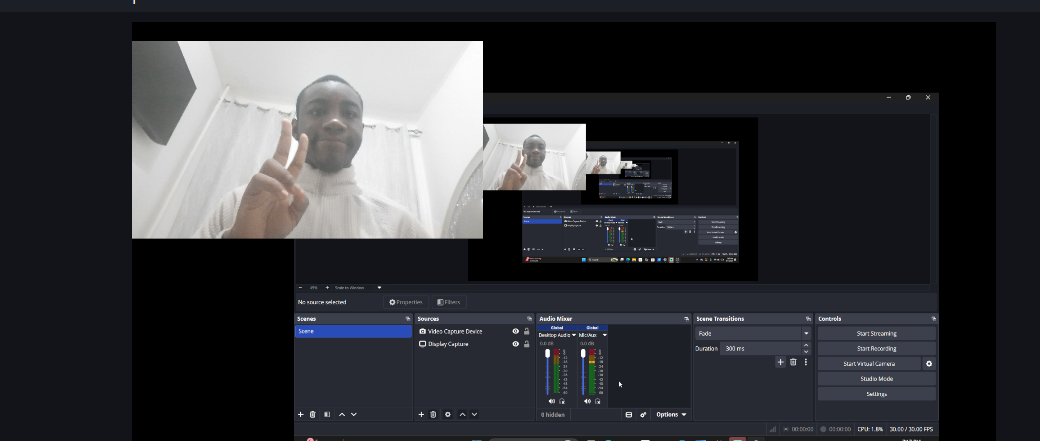Click Start Streaming button
Viewport: 1040px width, 441px height.
[x=876, y=334]
